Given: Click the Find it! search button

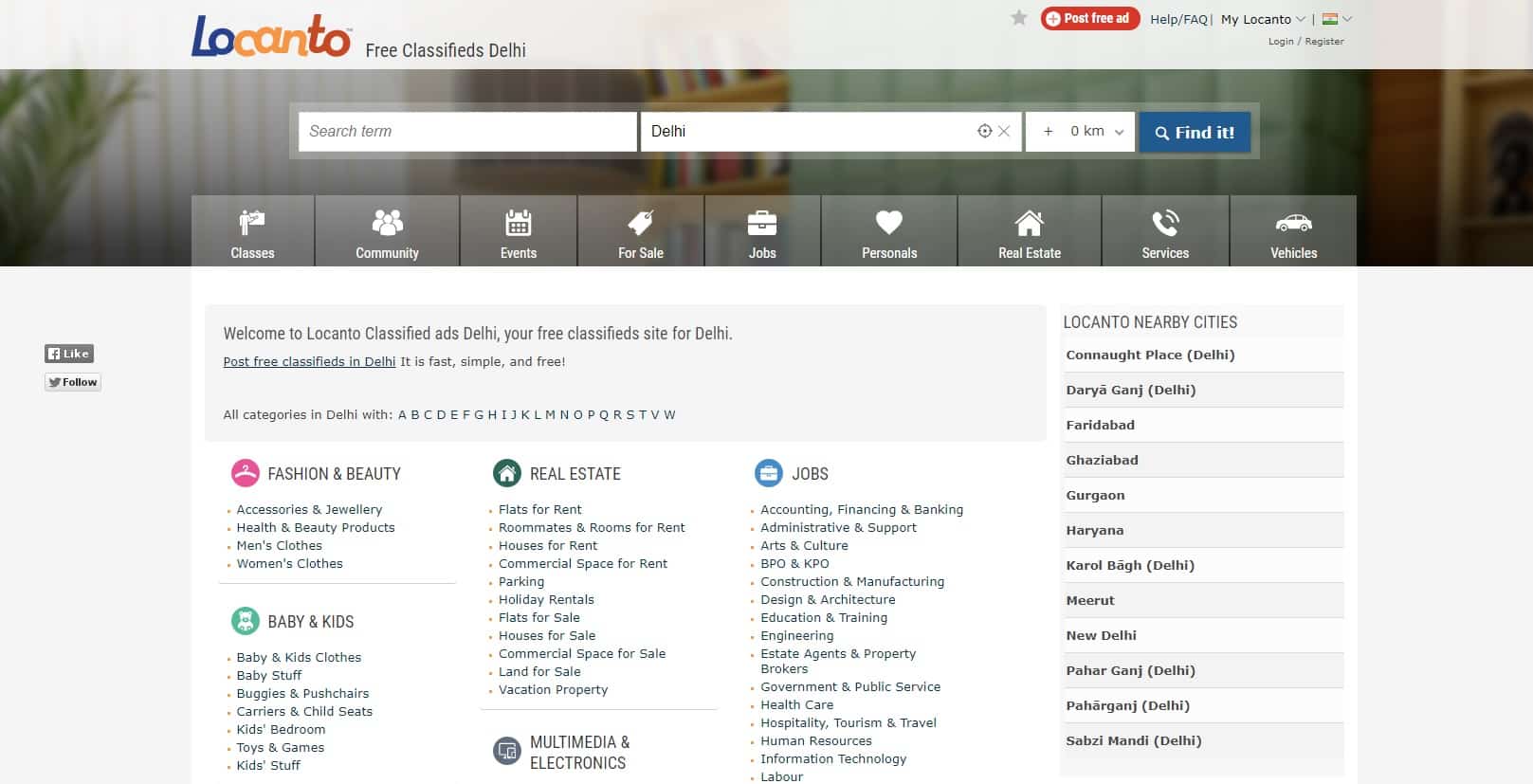Looking at the screenshot, I should (1195, 132).
